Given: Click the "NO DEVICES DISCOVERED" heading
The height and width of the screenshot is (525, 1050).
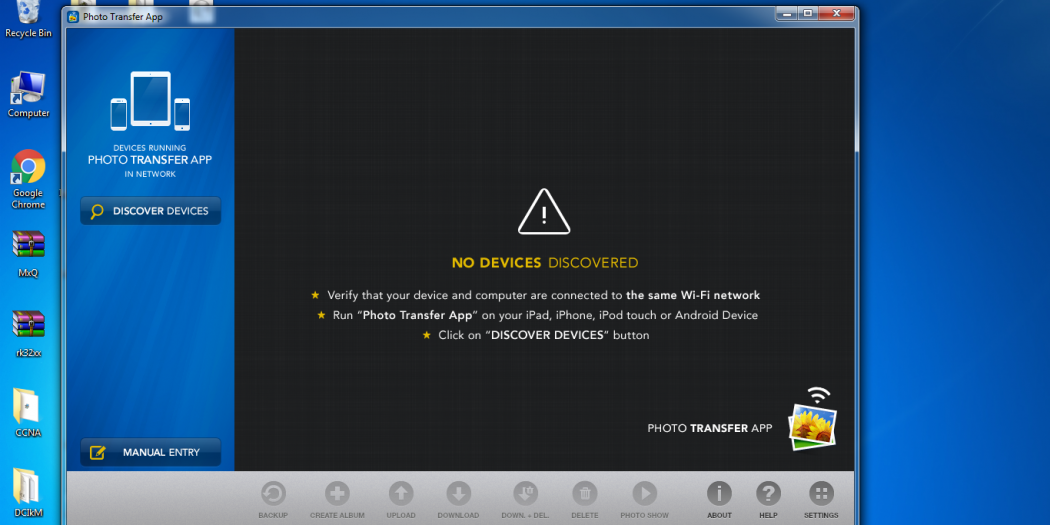Looking at the screenshot, I should [x=545, y=263].
